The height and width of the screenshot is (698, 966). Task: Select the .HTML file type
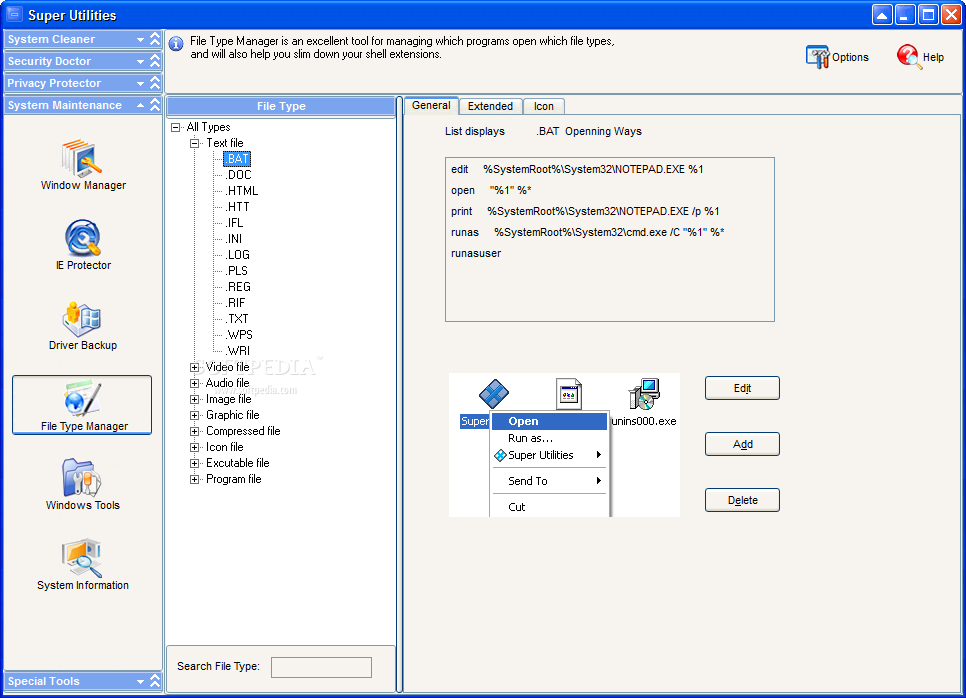(242, 191)
